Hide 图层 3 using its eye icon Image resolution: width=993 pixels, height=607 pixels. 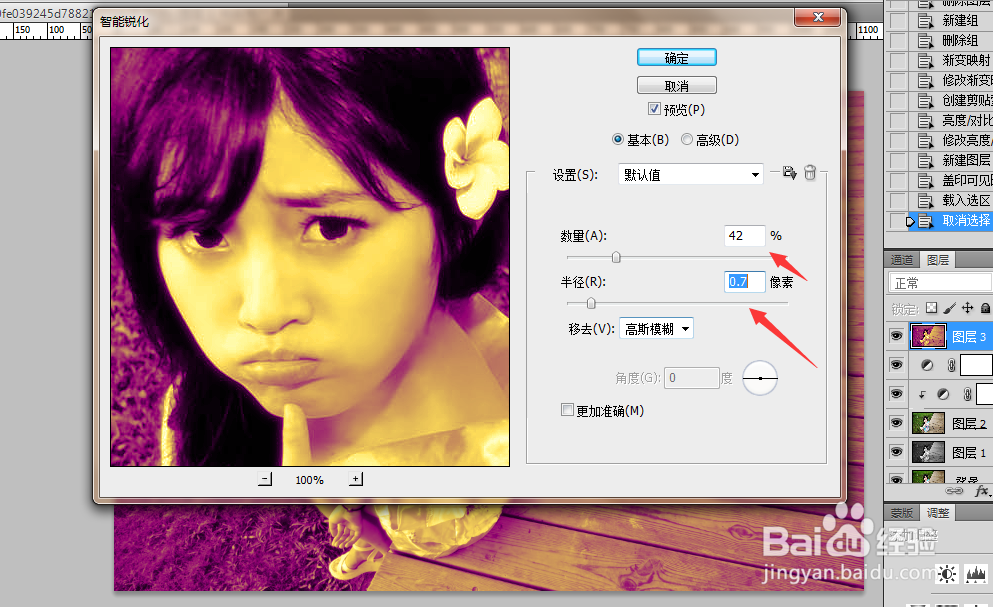tap(896, 336)
